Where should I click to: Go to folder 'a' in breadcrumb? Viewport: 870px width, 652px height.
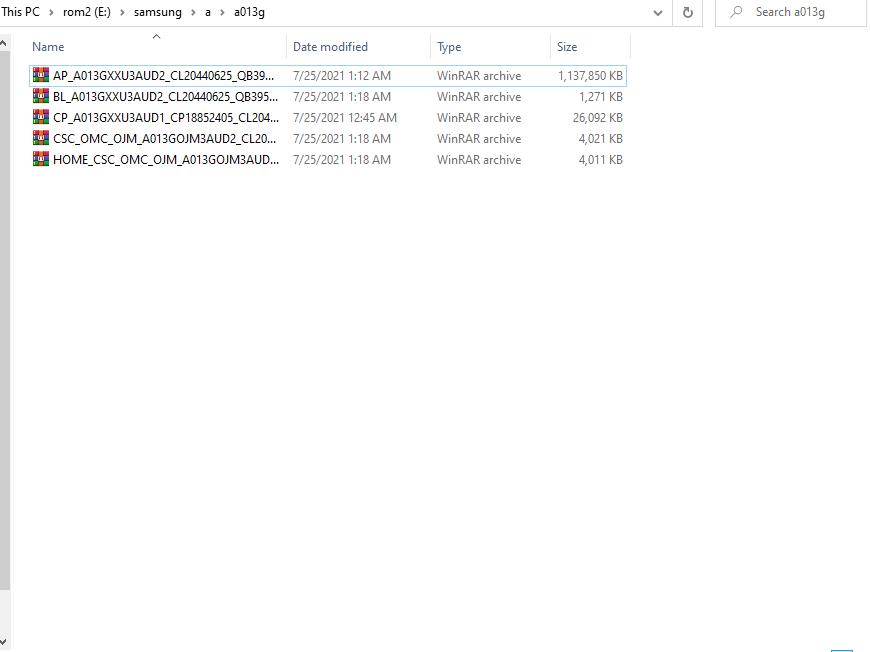[208, 12]
